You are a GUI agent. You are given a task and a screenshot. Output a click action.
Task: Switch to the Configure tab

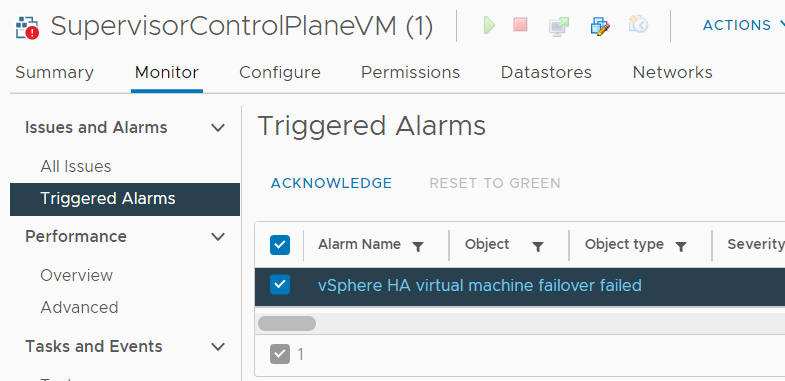pos(280,73)
